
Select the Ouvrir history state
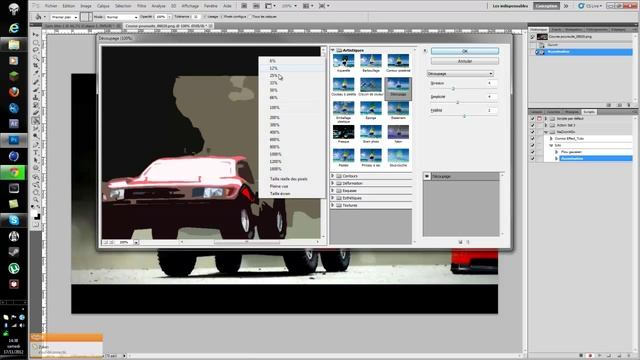584,44
